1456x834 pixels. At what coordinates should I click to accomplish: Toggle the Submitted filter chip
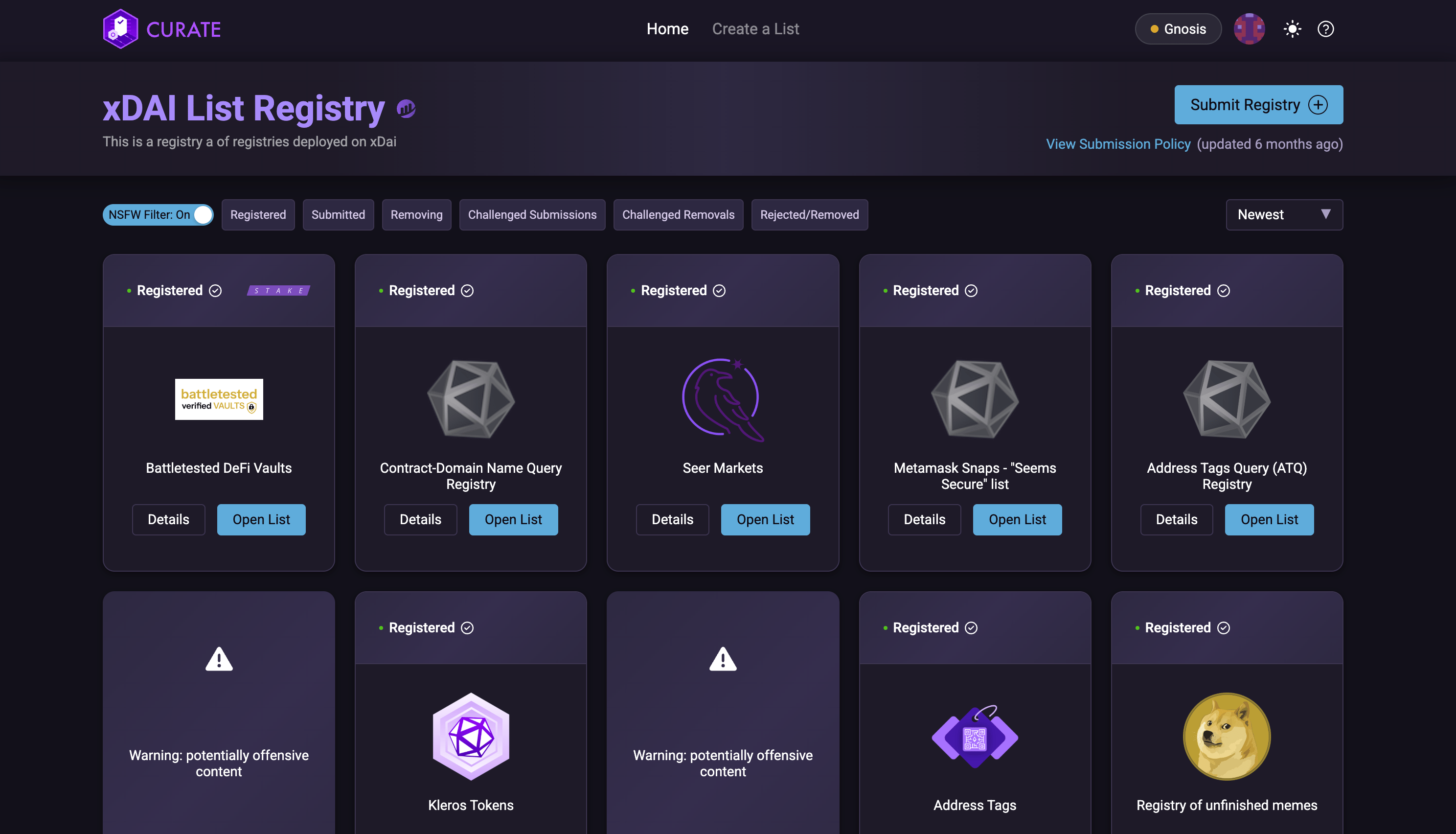pyautogui.click(x=338, y=215)
